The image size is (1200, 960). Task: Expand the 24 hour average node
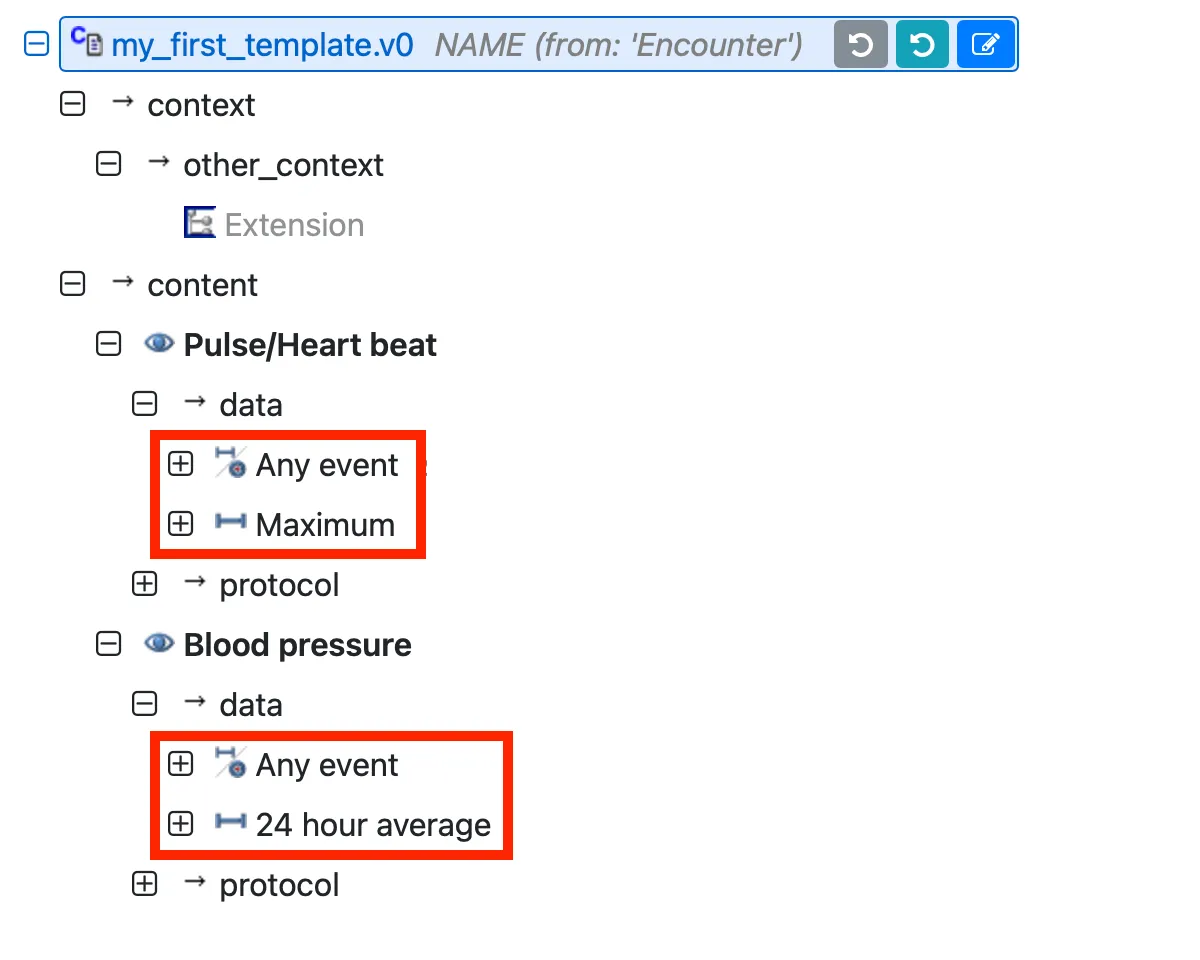[180, 824]
